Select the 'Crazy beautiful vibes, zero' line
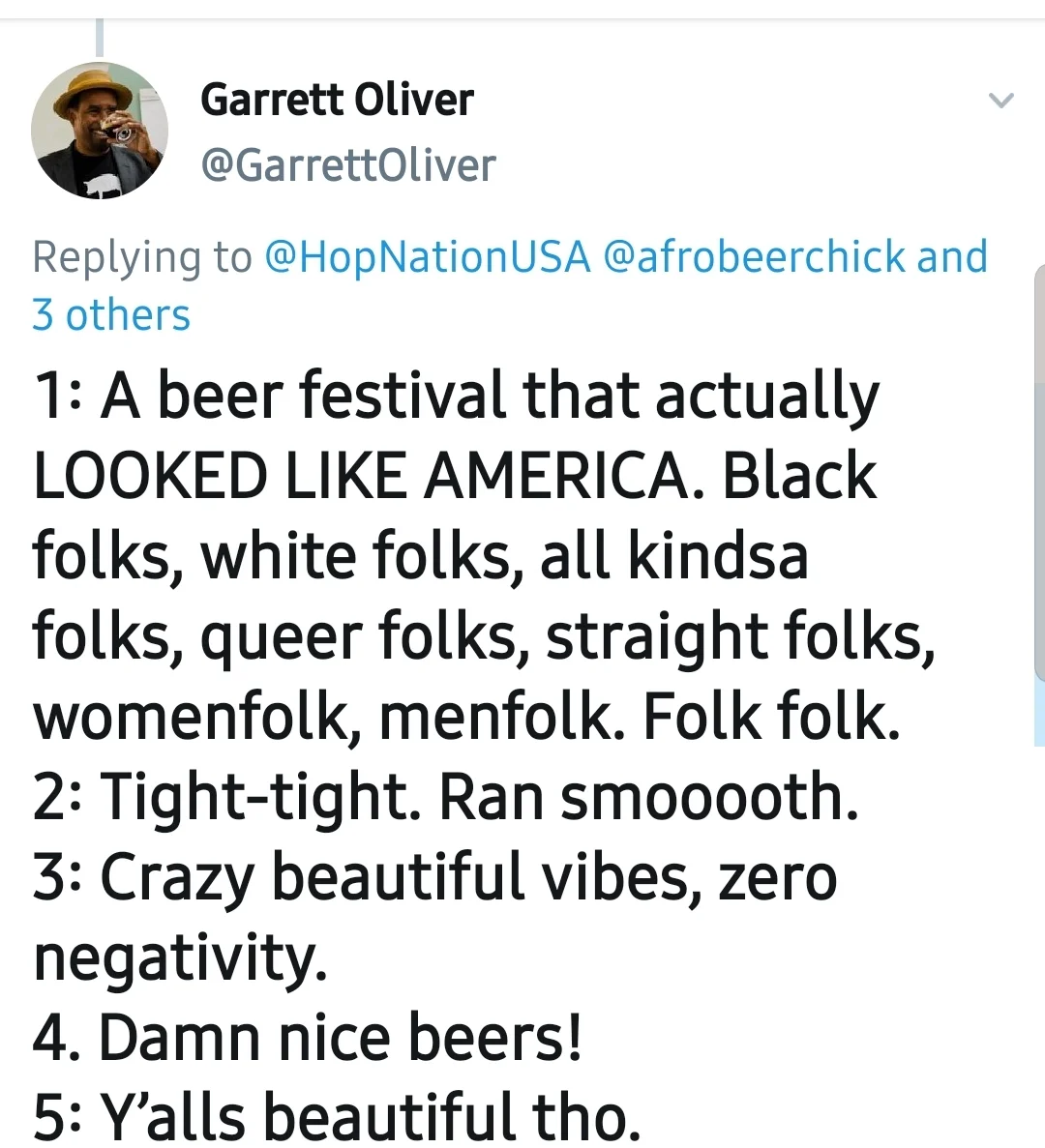Screen dimensions: 1045x1148 (468, 878)
